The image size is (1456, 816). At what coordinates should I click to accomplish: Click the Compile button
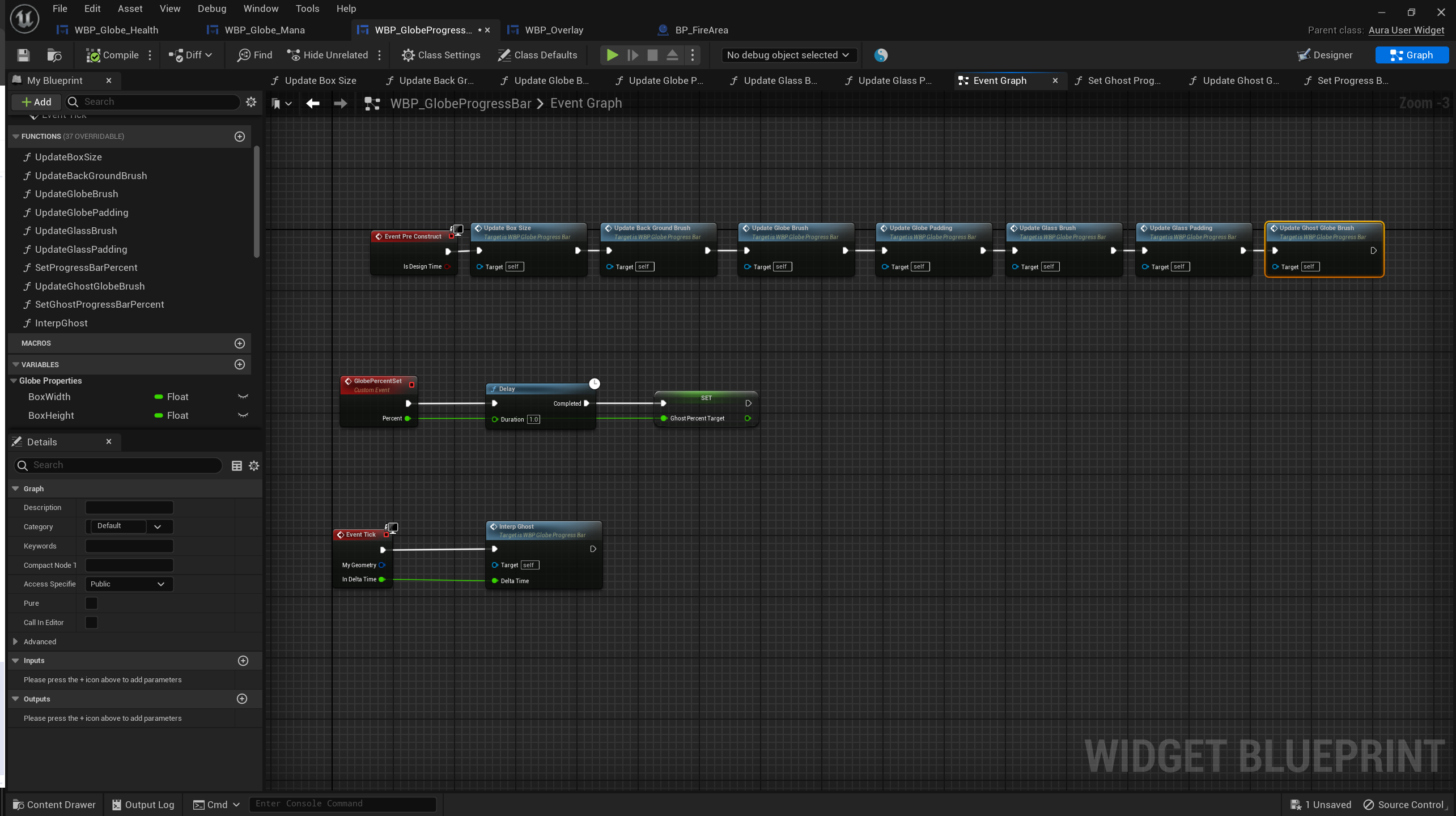(113, 55)
